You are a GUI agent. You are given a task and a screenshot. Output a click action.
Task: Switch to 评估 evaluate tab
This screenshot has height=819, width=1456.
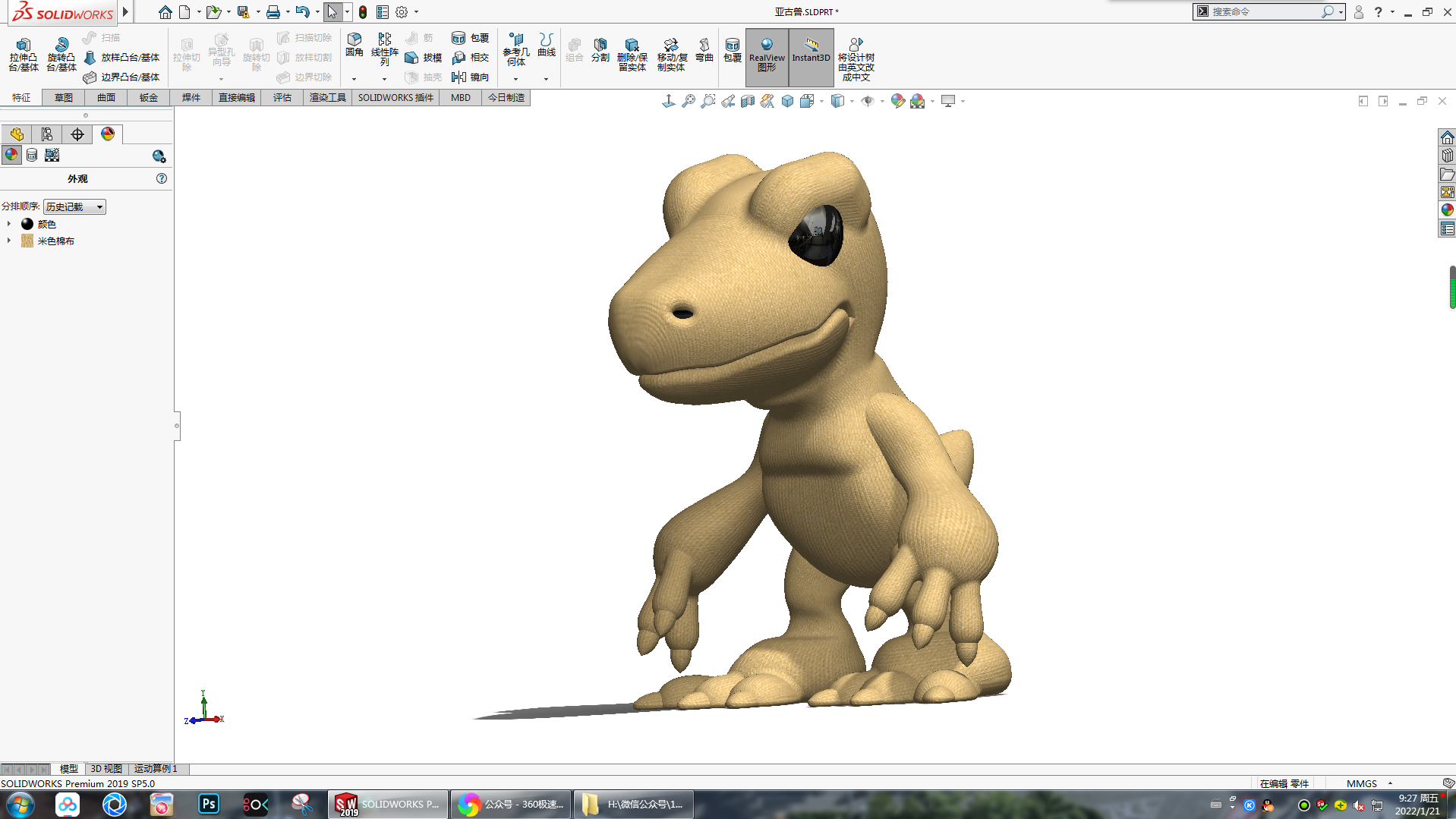[x=282, y=98]
